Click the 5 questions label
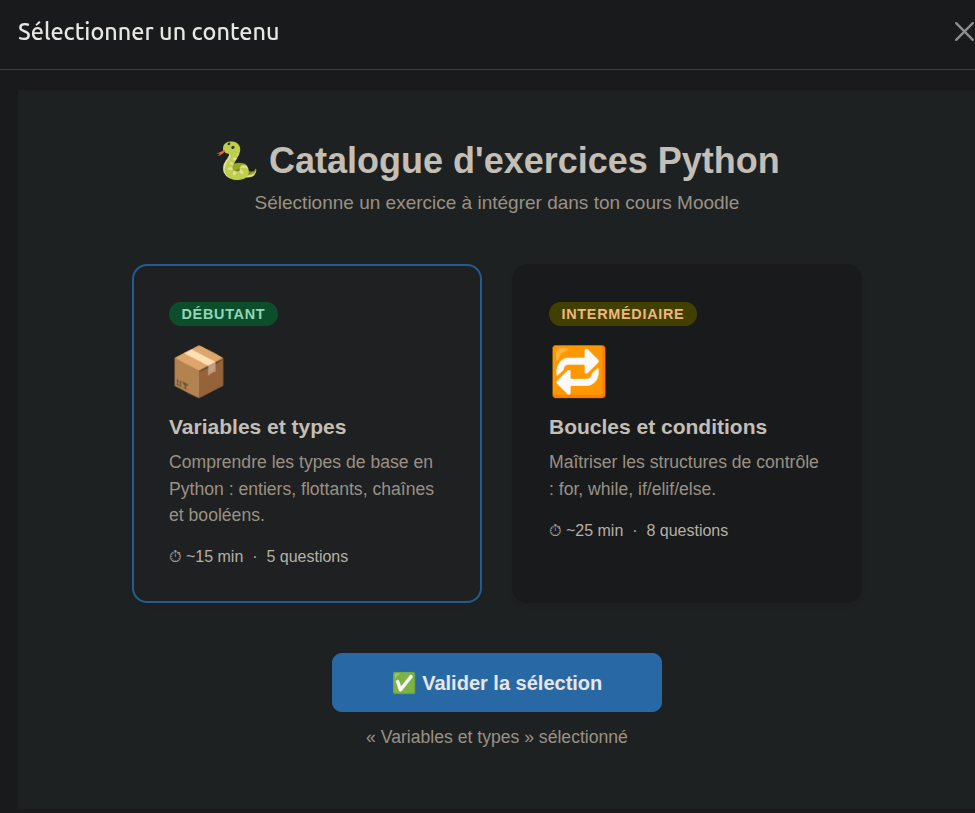Screen dimensions: 975x813 (x=307, y=557)
